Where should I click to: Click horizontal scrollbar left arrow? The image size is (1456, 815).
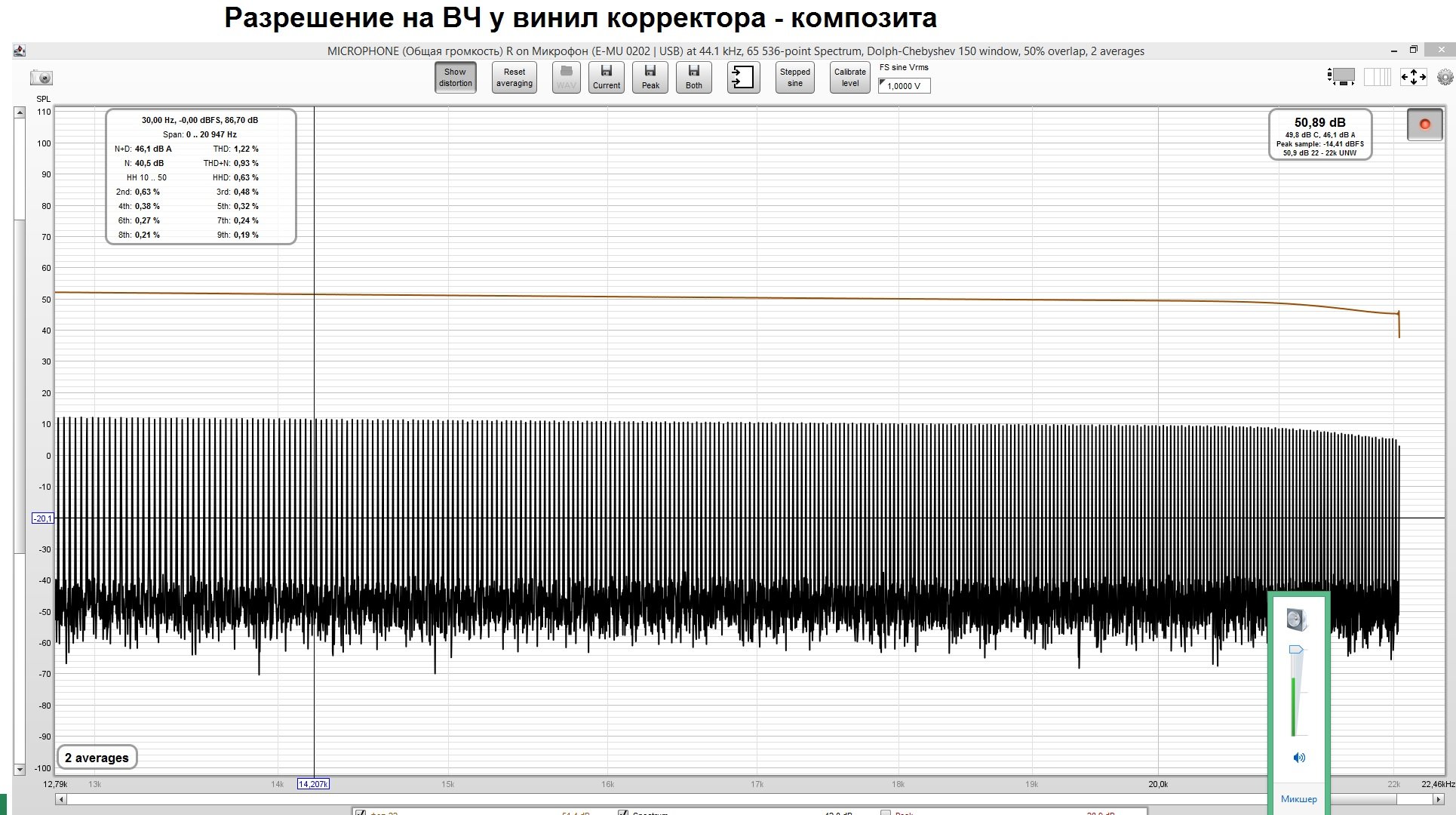[61, 799]
